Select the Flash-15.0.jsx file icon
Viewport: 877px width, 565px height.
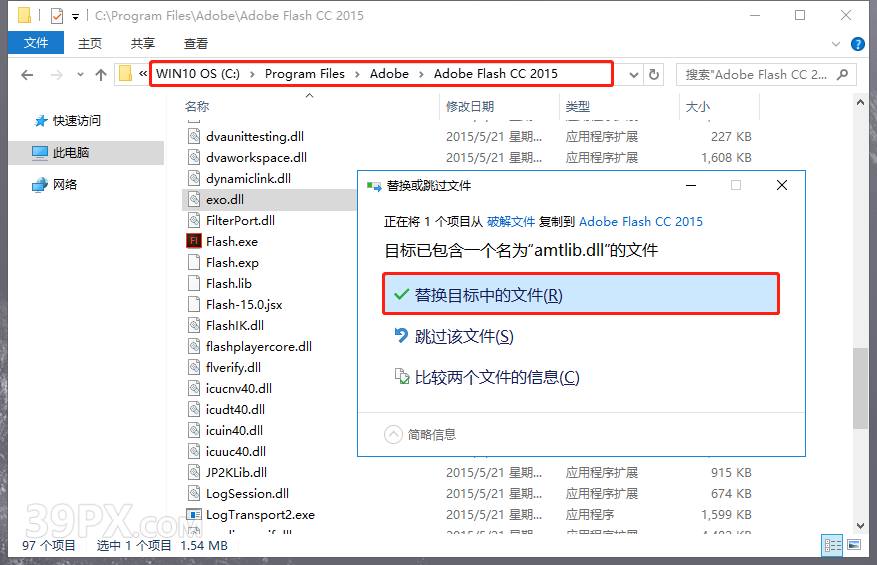[x=194, y=304]
